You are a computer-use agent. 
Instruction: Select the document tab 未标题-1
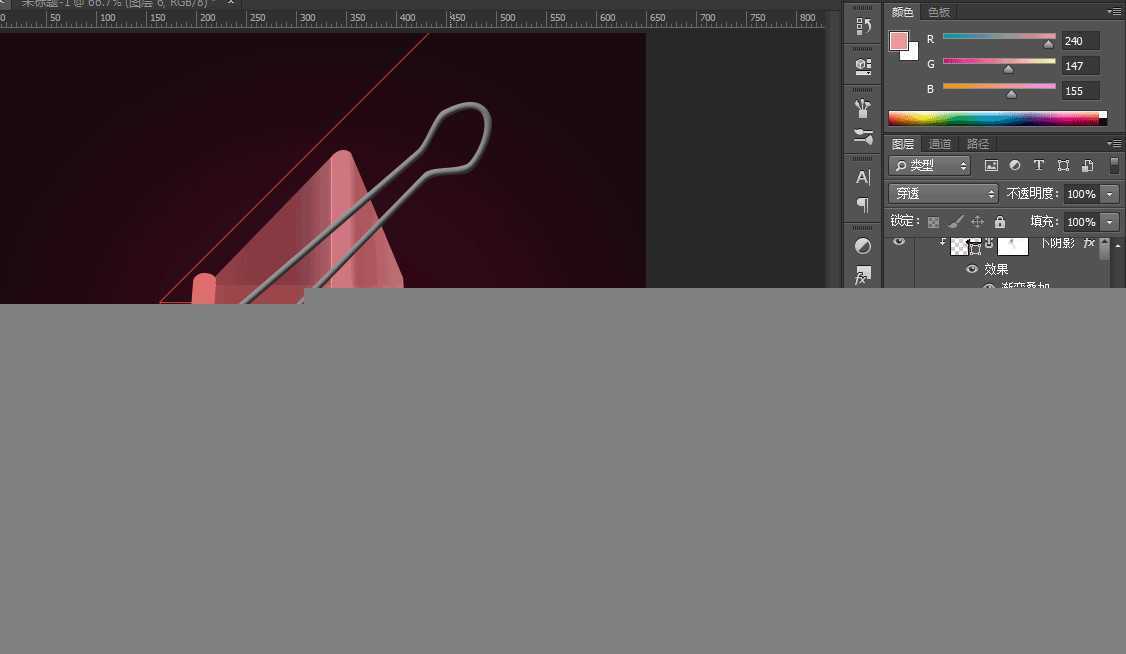[x=118, y=4]
